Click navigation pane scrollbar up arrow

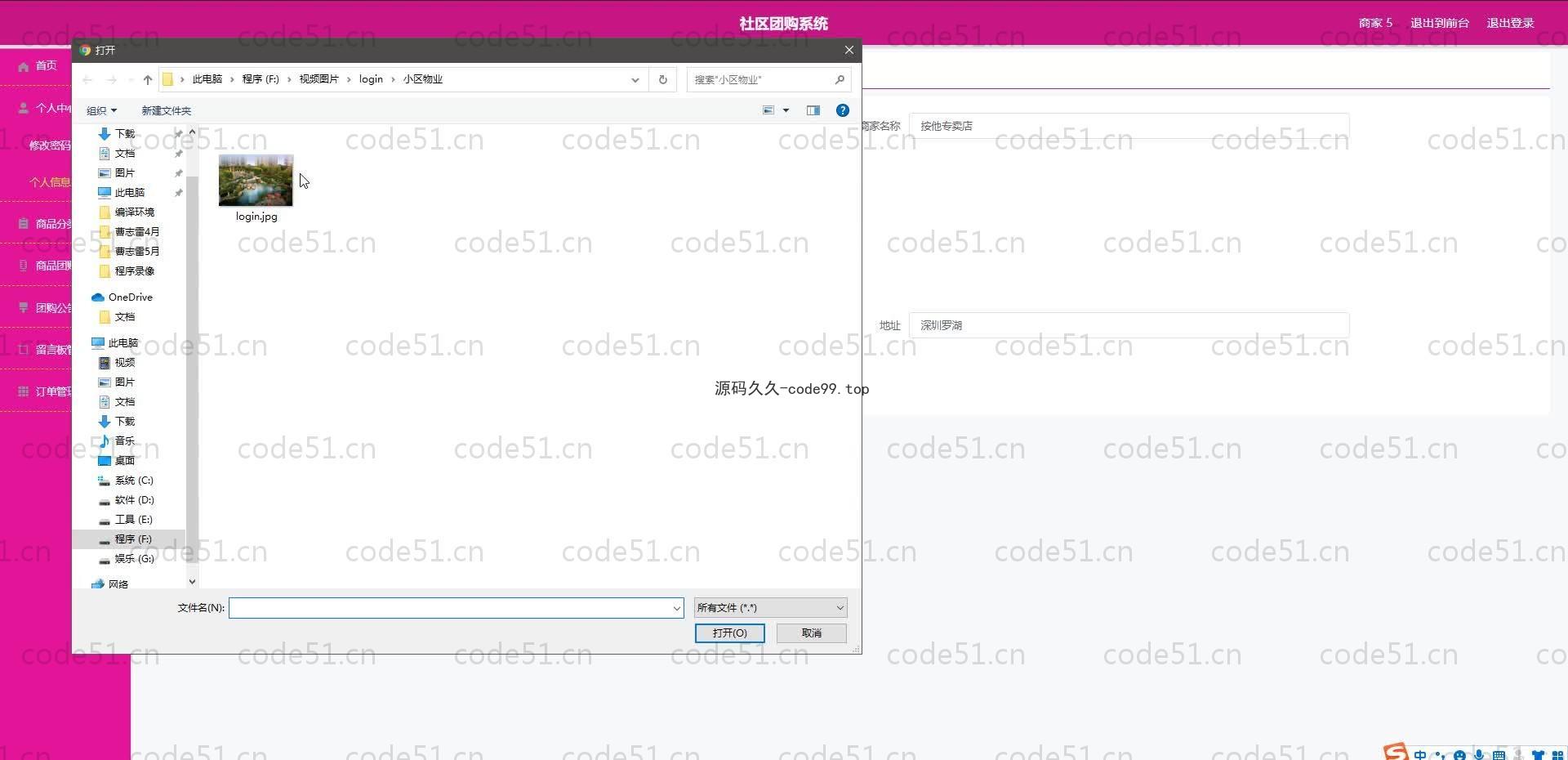192,132
